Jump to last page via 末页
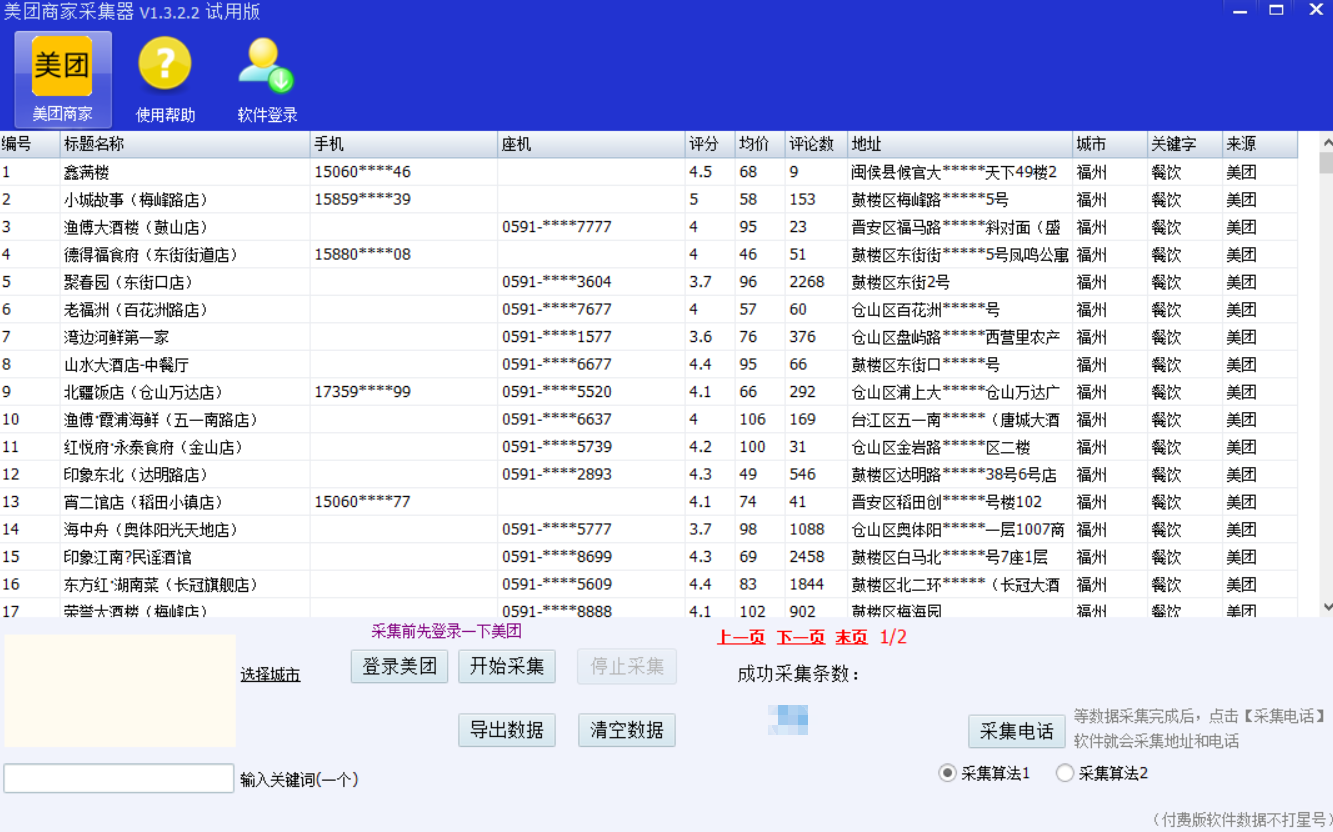Image resolution: width=1333 pixels, height=832 pixels. [x=852, y=637]
